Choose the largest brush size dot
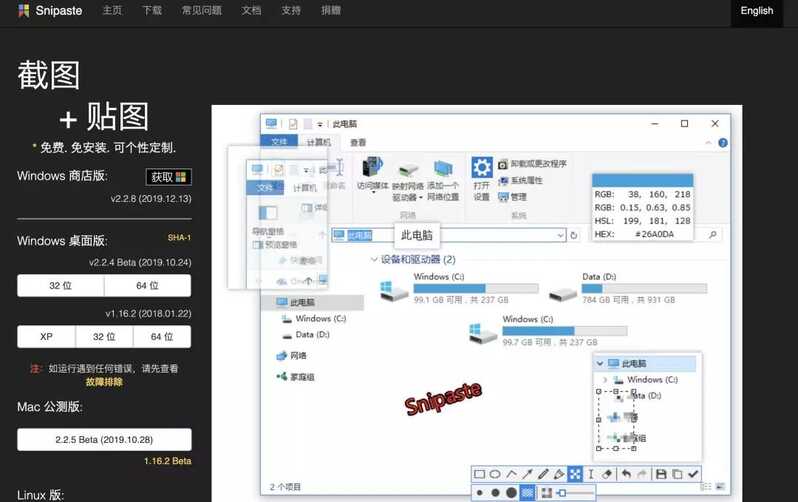Viewport: 798px width, 502px height. click(511, 493)
